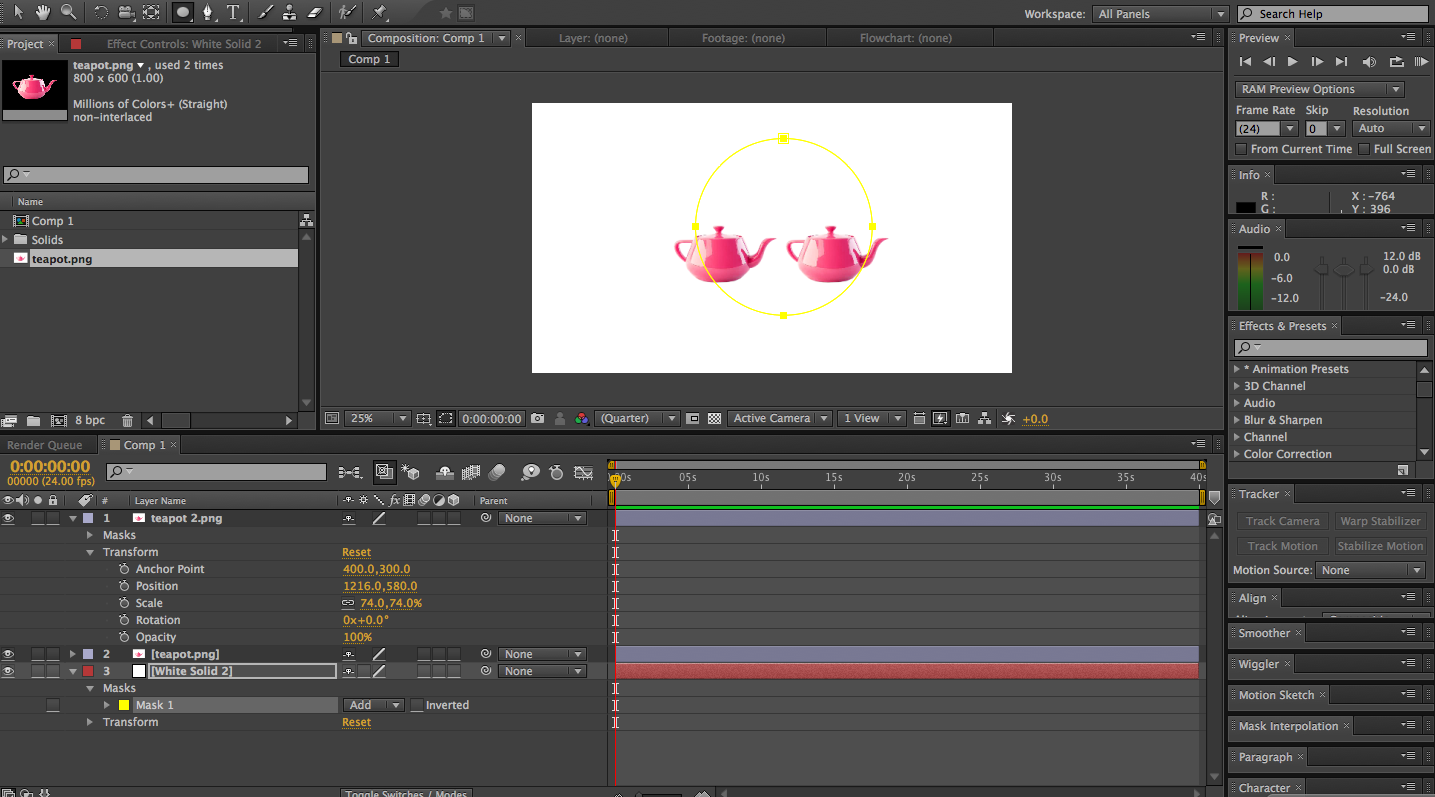1435x797 pixels.
Task: Select the Brush tool
Action: 265,13
